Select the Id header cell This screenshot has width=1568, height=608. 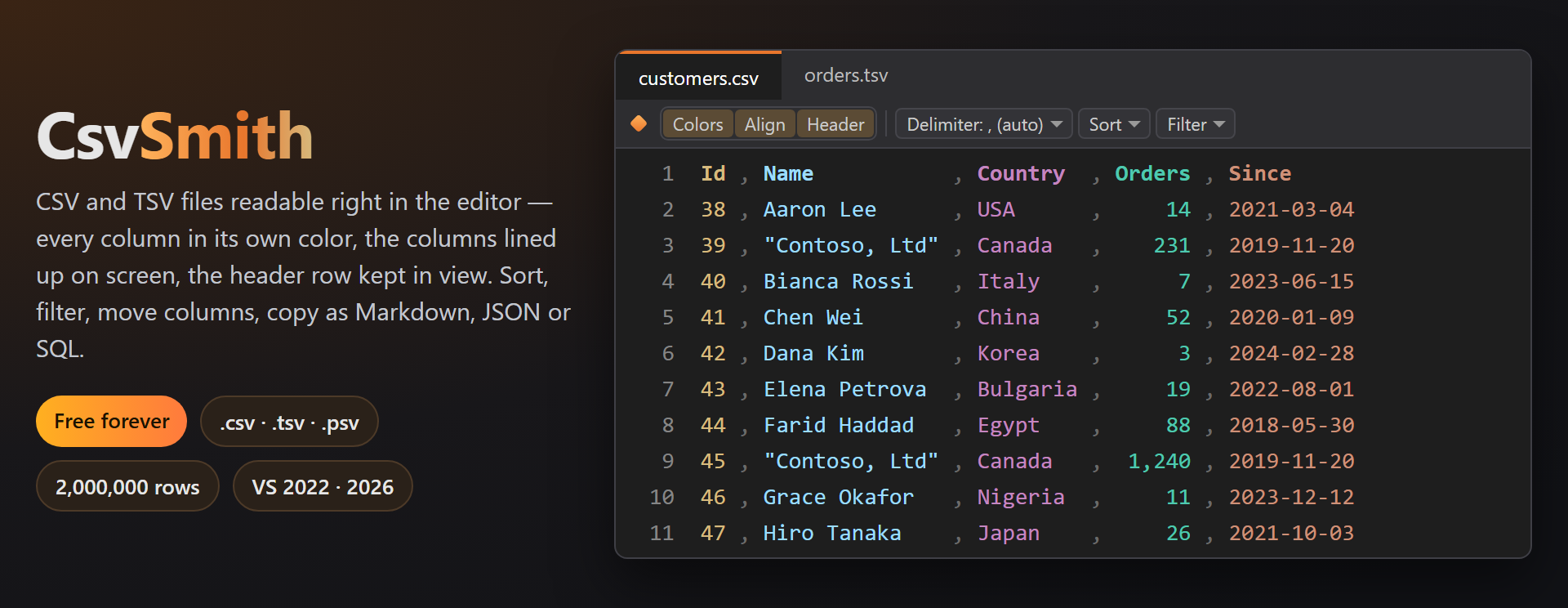click(x=713, y=173)
